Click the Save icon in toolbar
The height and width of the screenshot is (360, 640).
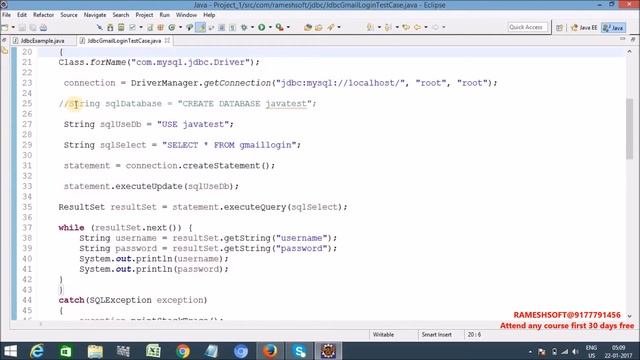click(x=22, y=28)
